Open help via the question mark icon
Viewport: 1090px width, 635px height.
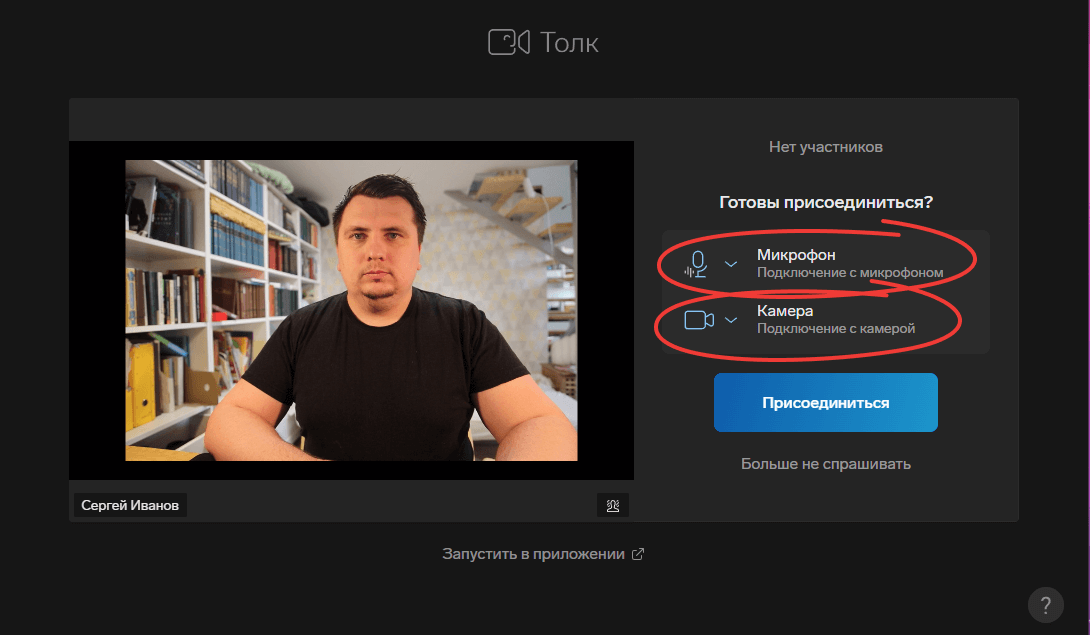1045,604
